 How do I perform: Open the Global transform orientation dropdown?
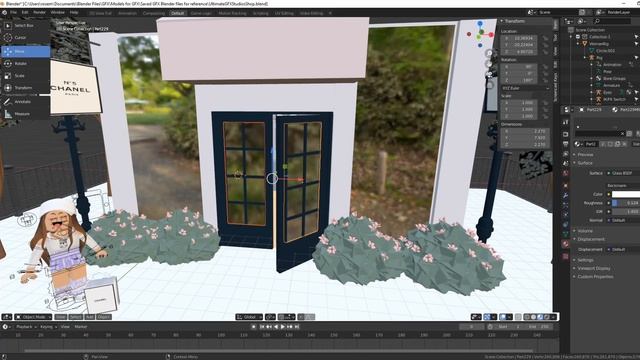click(x=249, y=317)
